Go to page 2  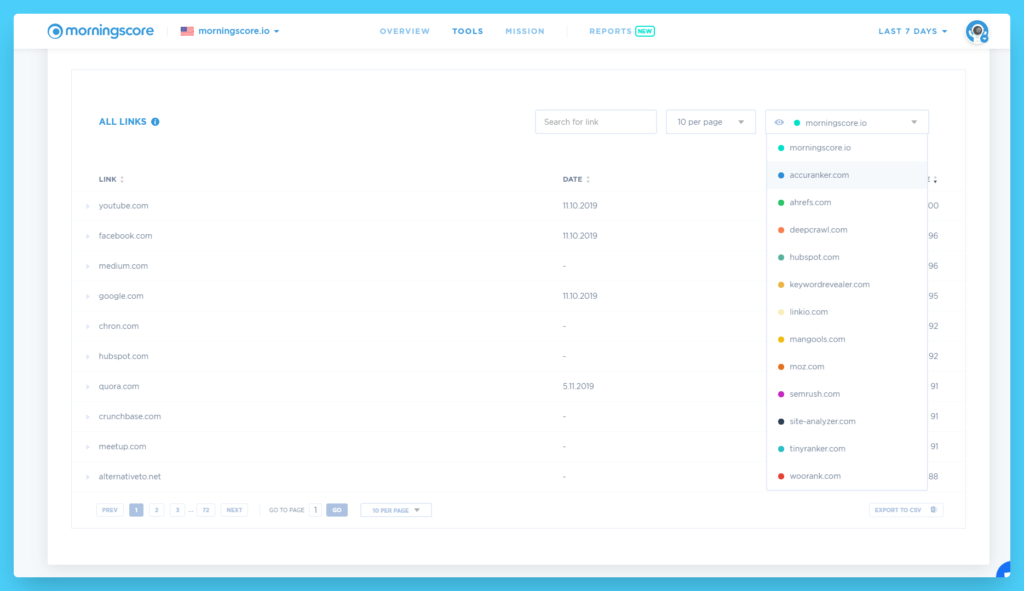156,510
